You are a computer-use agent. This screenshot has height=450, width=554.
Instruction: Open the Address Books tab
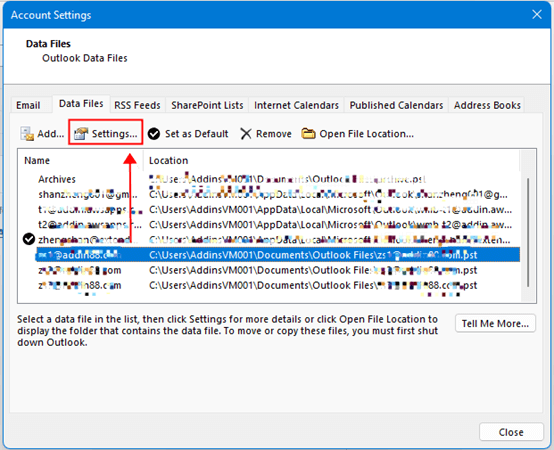487,105
